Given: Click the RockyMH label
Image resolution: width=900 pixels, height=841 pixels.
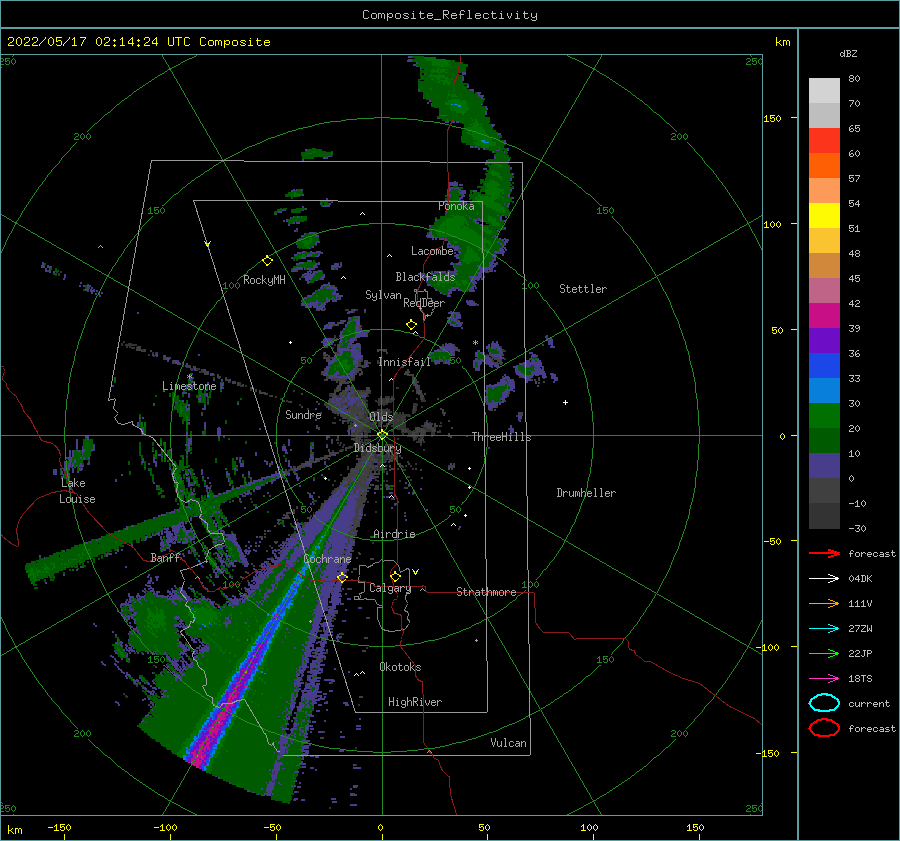Looking at the screenshot, I should coord(264,280).
